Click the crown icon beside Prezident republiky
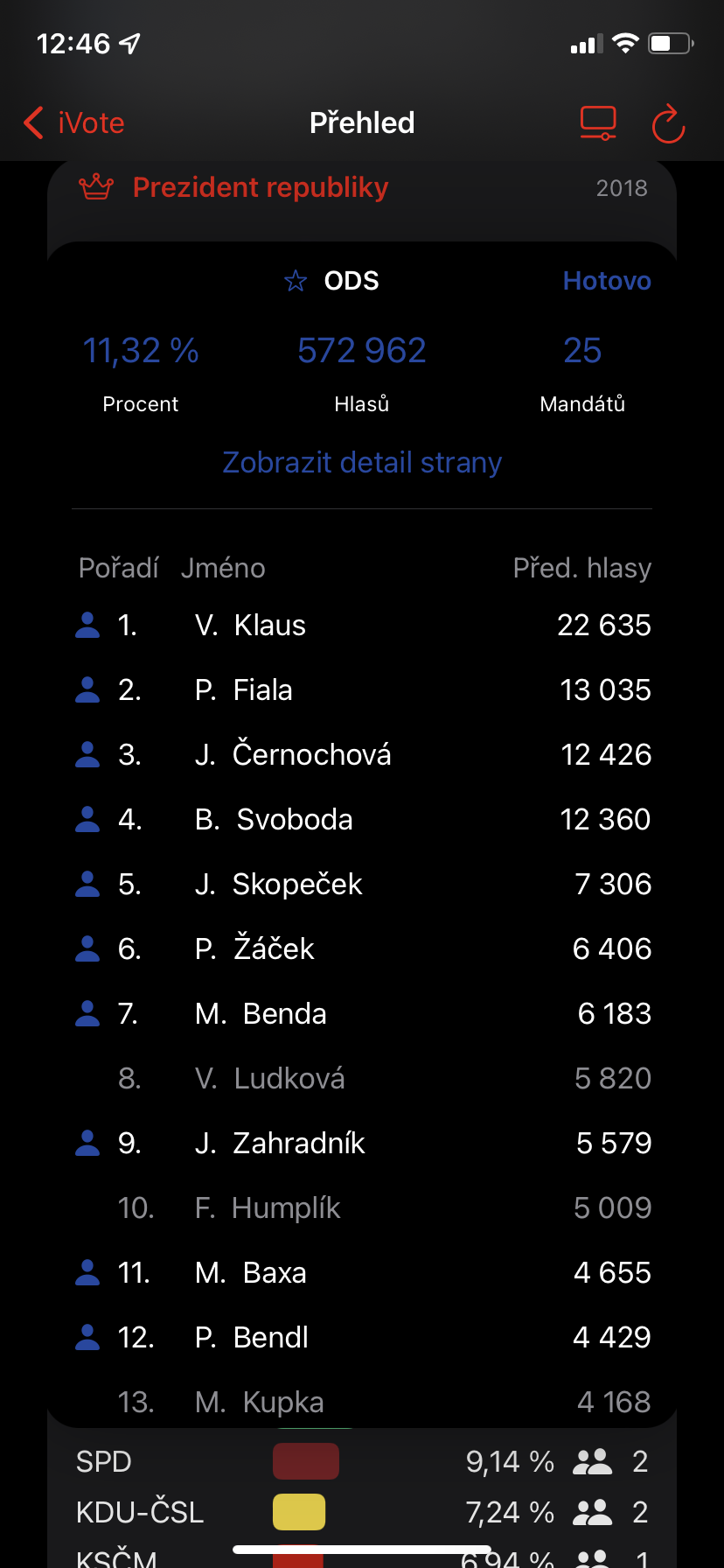This screenshot has width=724, height=1568. 96,187
